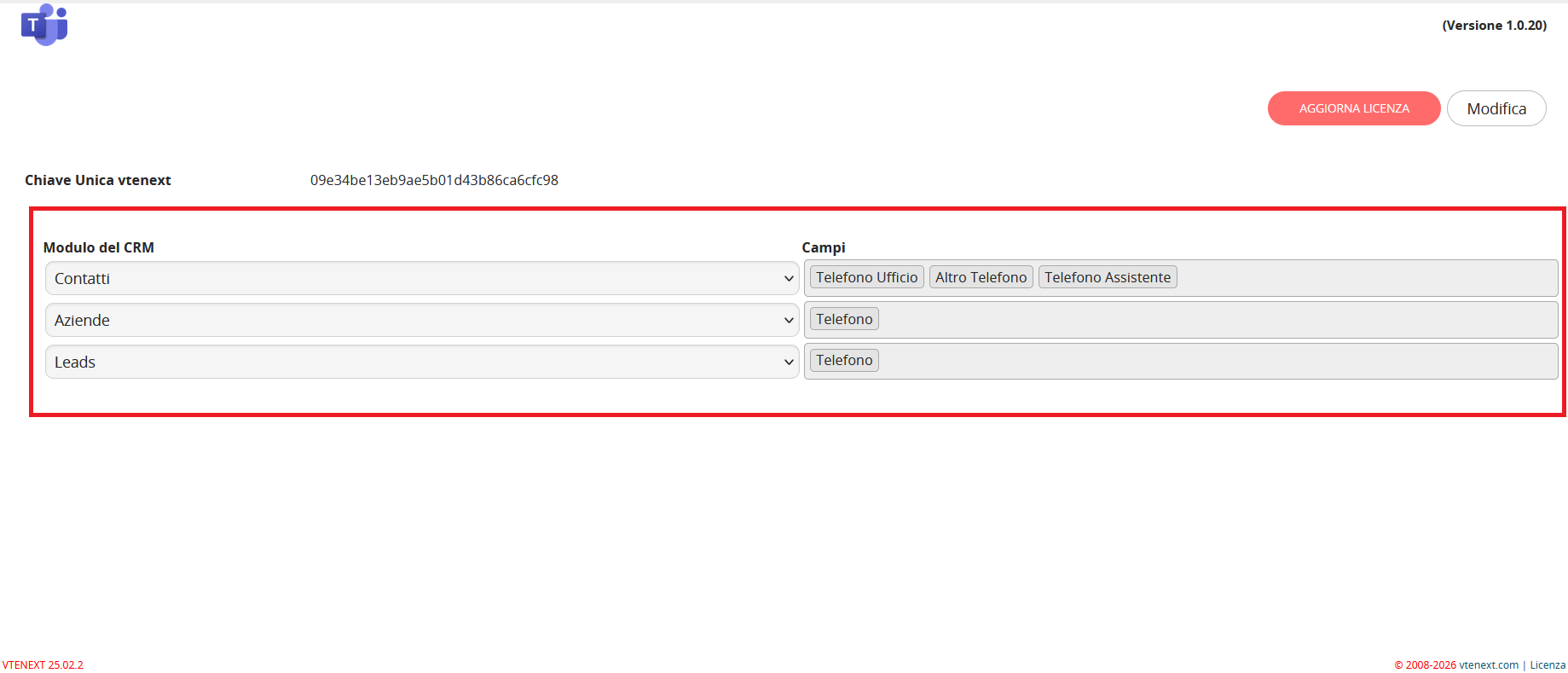The height and width of the screenshot is (673, 1568).
Task: Click the chevron arrow on Contatti dropdown
Action: (x=789, y=278)
